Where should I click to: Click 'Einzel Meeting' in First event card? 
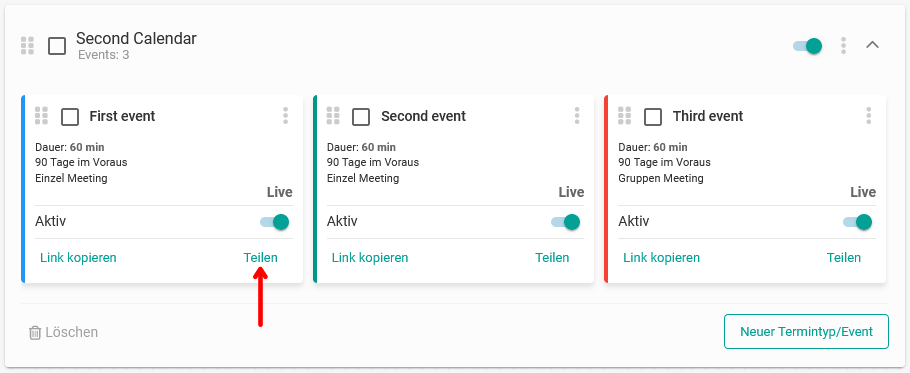[71, 178]
